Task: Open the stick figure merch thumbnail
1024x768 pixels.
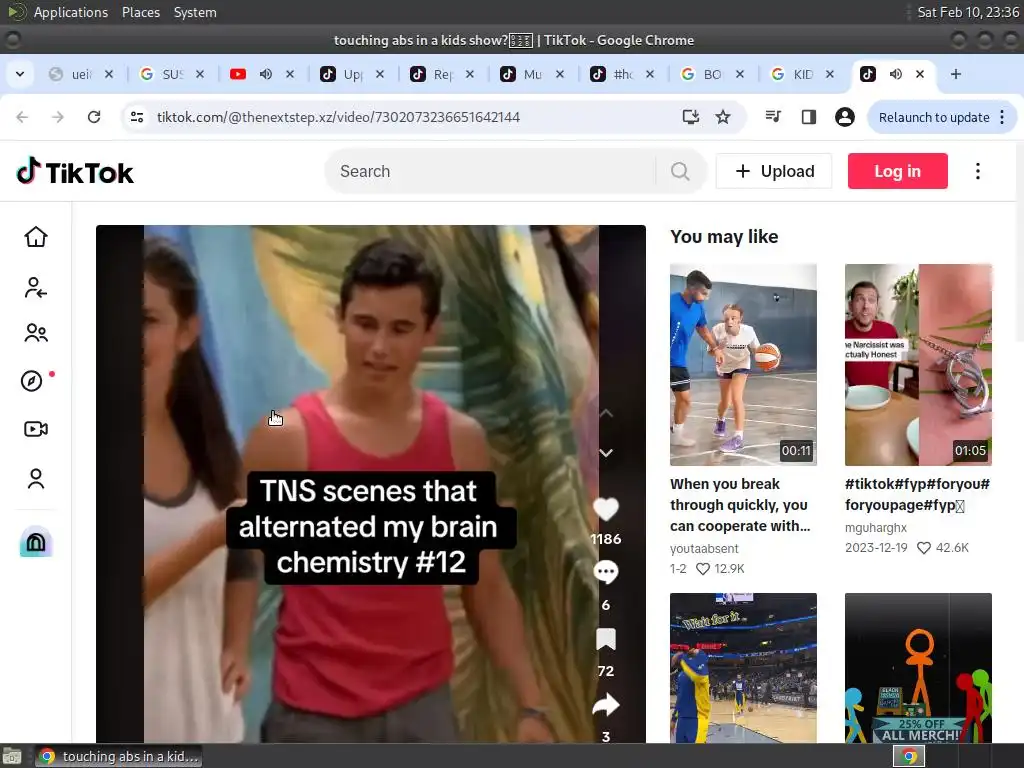Action: coord(918,667)
